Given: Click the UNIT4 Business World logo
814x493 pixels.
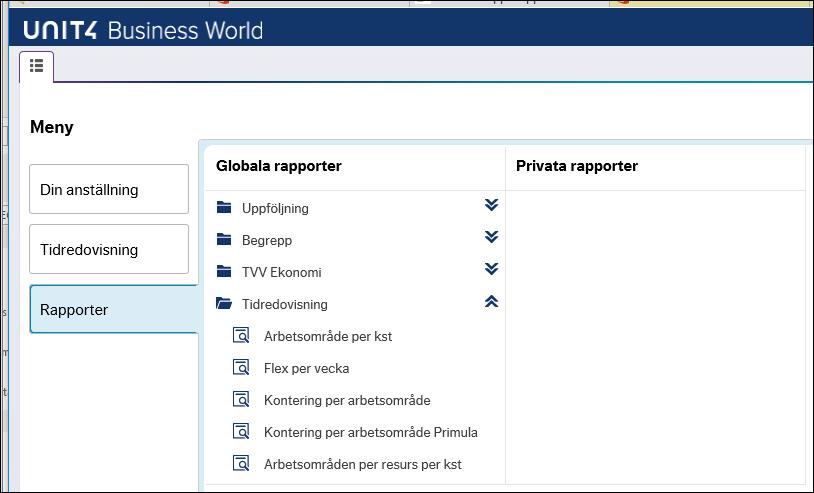Looking at the screenshot, I should coord(143,30).
